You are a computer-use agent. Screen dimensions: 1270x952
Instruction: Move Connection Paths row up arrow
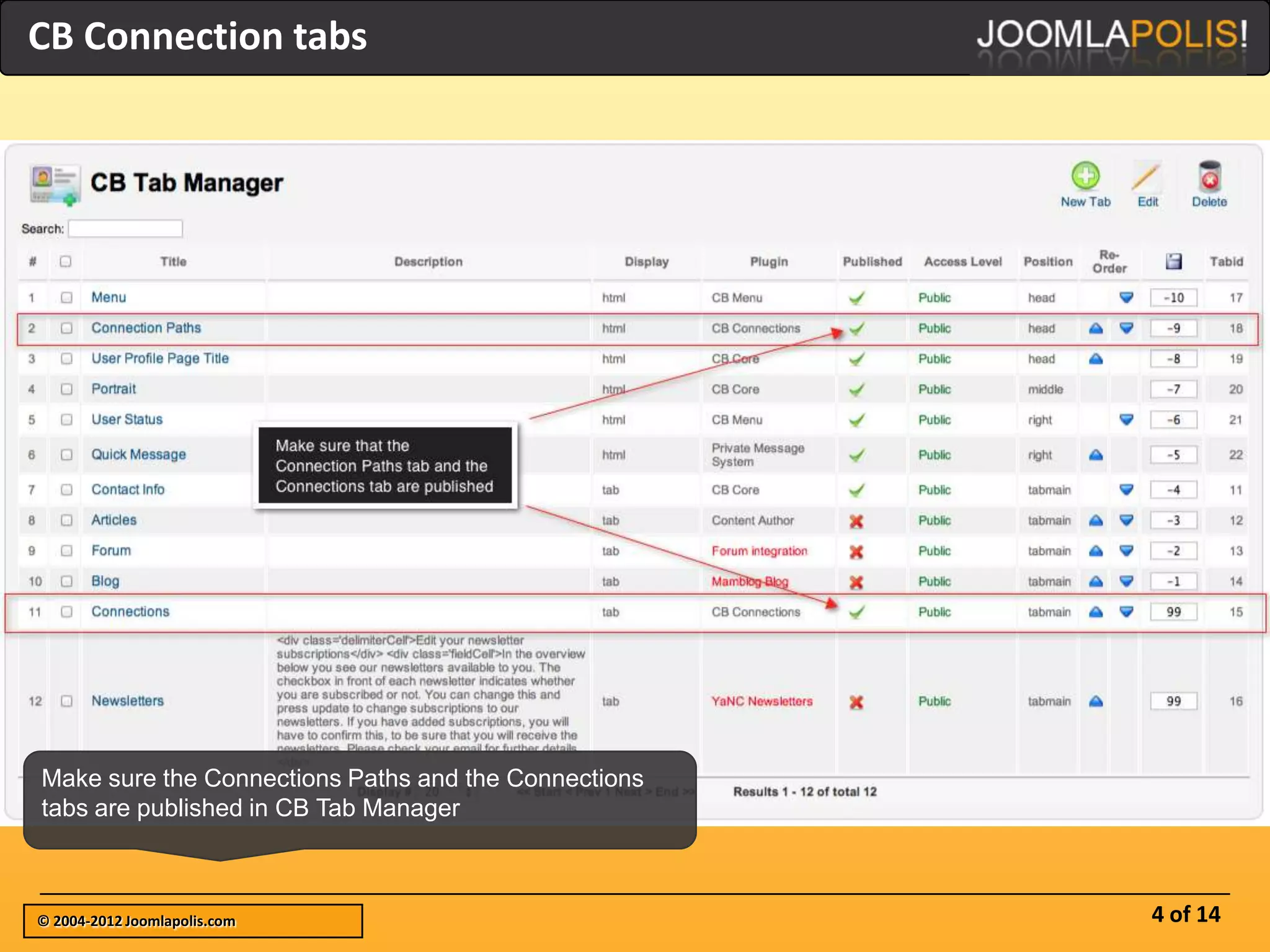(x=1096, y=328)
